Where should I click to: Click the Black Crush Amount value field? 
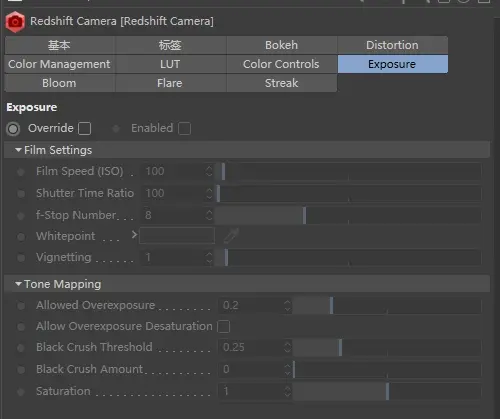pyautogui.click(x=251, y=369)
